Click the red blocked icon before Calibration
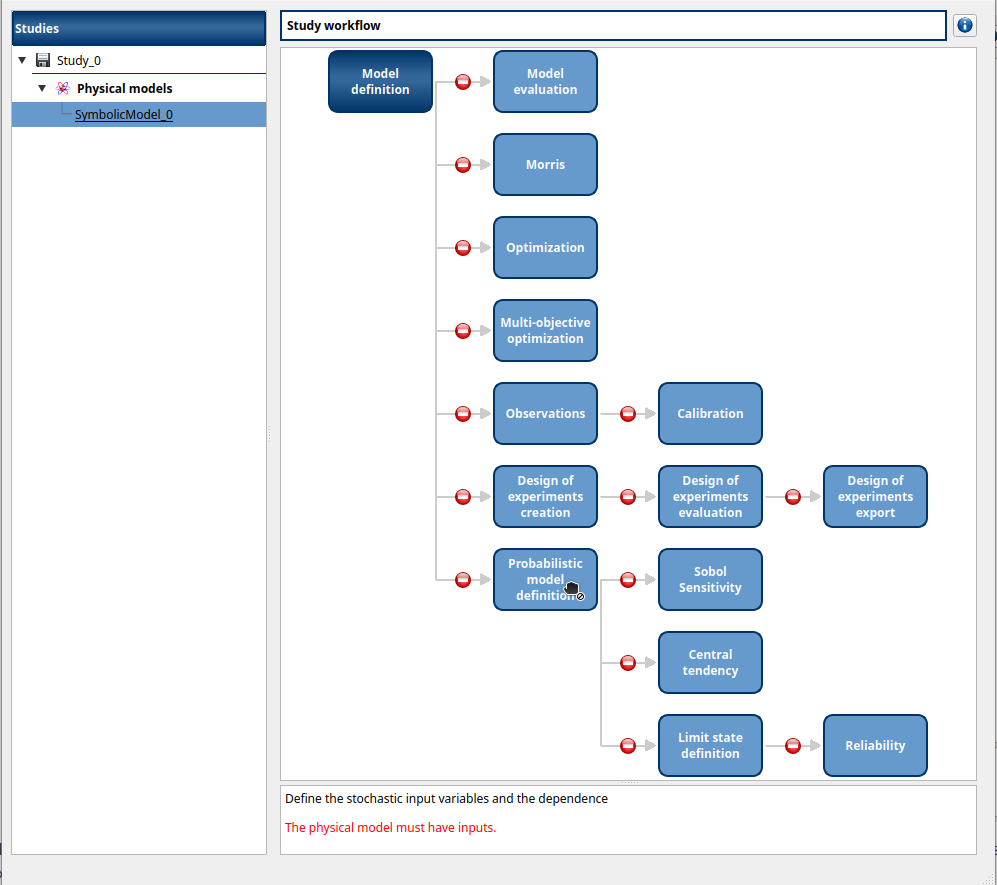 coord(628,414)
